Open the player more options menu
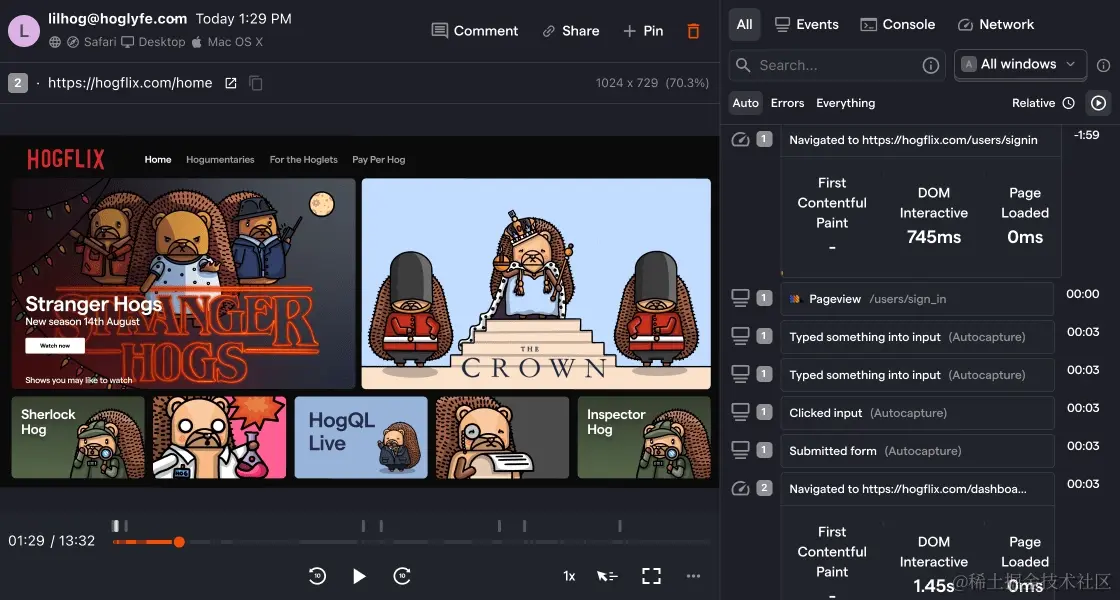The width and height of the screenshot is (1120, 600). pos(694,576)
